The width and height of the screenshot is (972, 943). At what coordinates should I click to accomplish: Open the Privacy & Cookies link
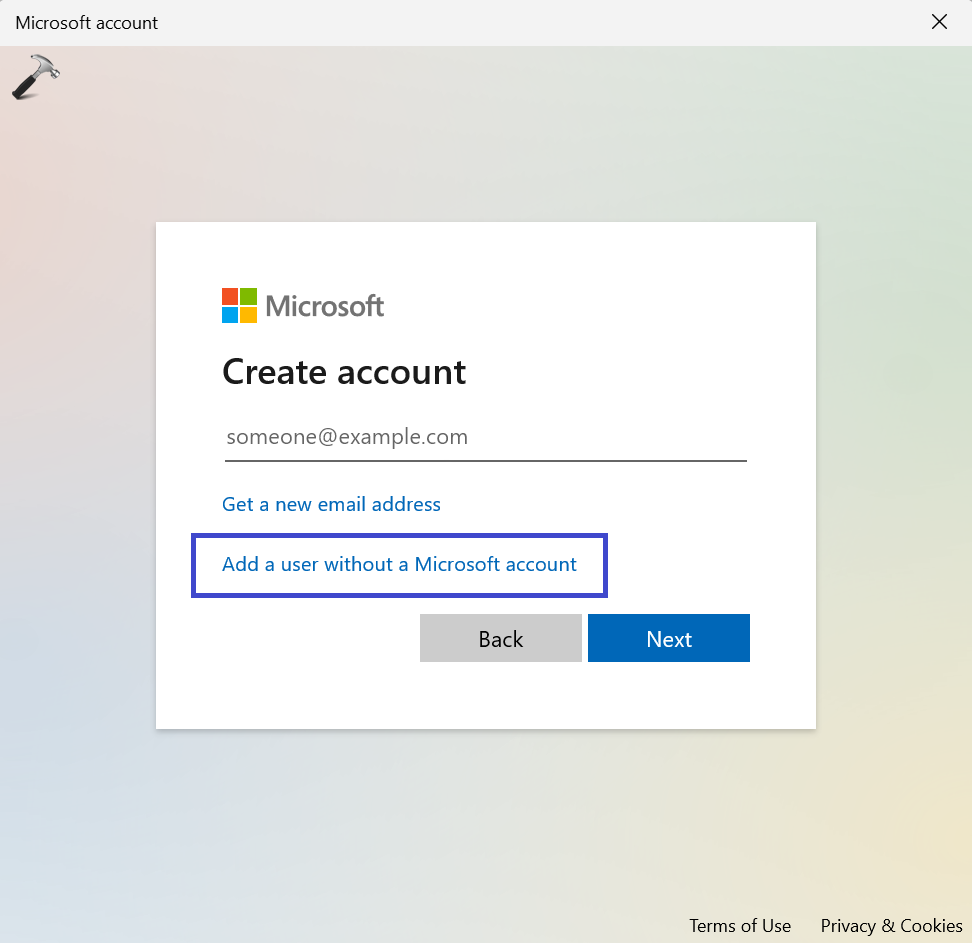pos(891,925)
